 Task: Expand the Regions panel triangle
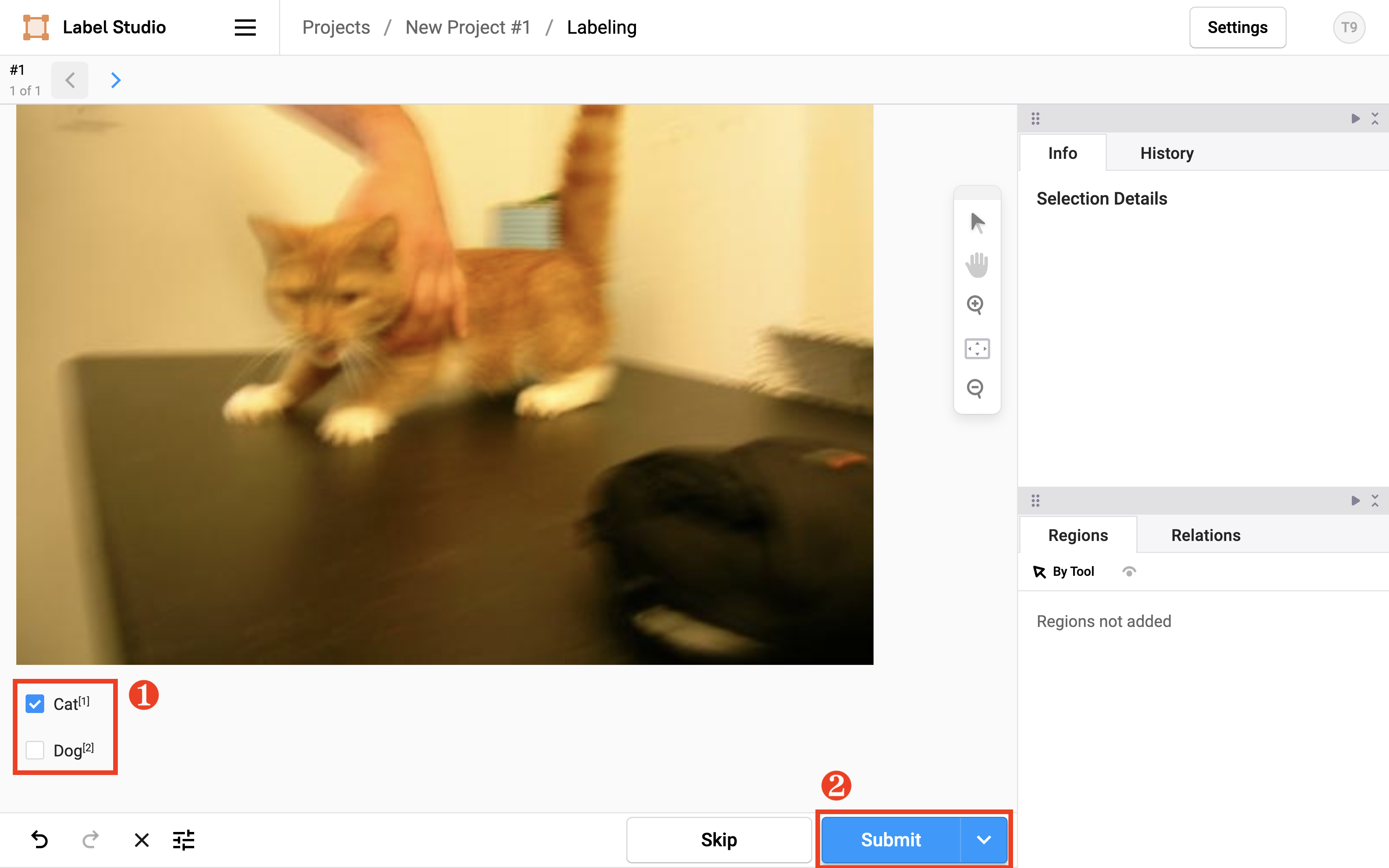[x=1356, y=501]
